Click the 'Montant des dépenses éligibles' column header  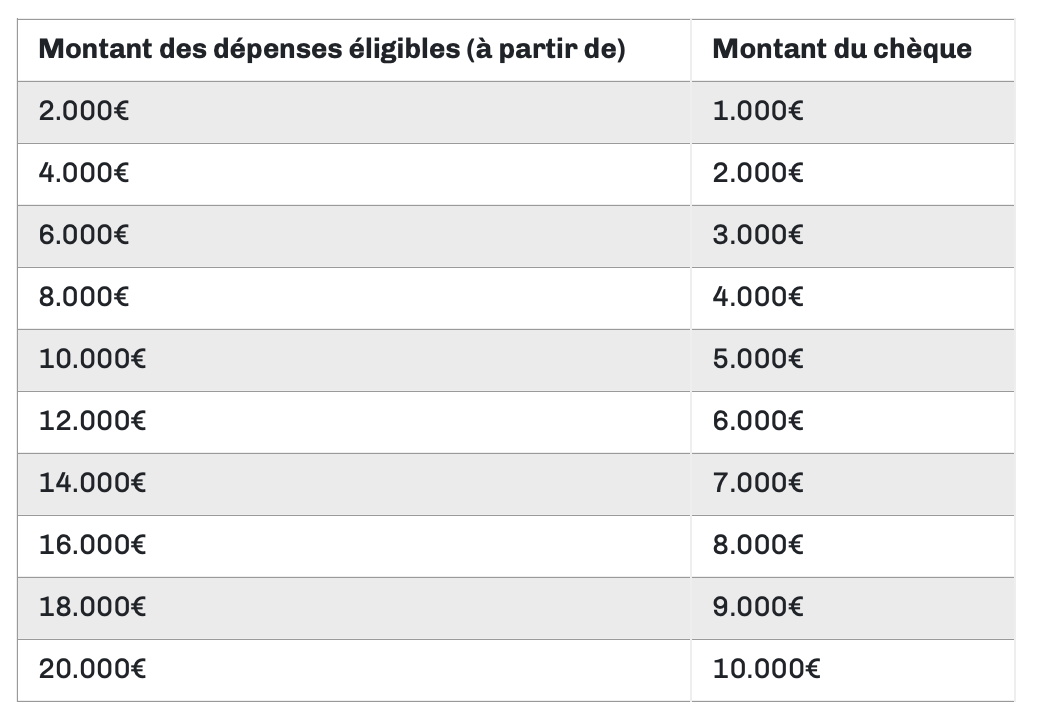click(331, 49)
